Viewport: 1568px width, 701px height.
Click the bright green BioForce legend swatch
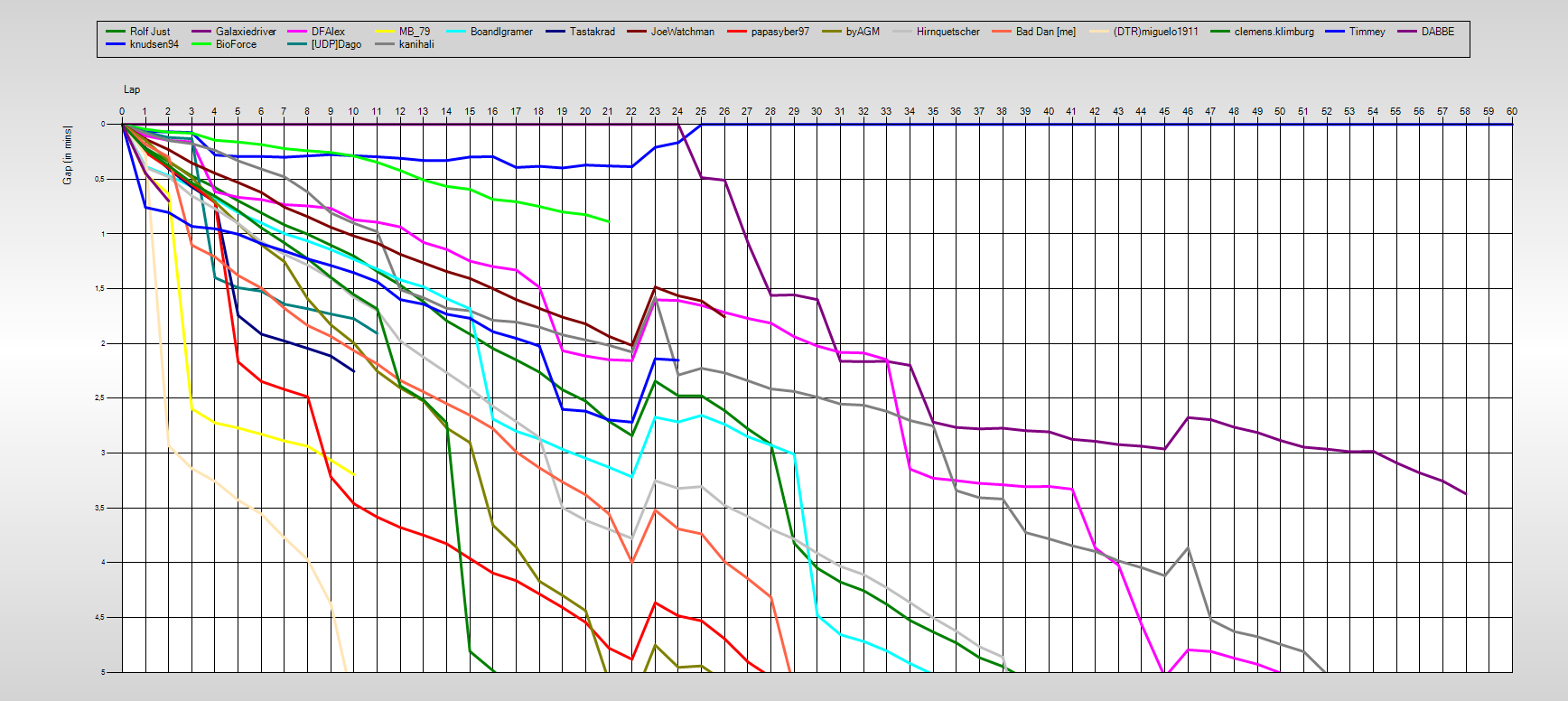click(x=201, y=44)
